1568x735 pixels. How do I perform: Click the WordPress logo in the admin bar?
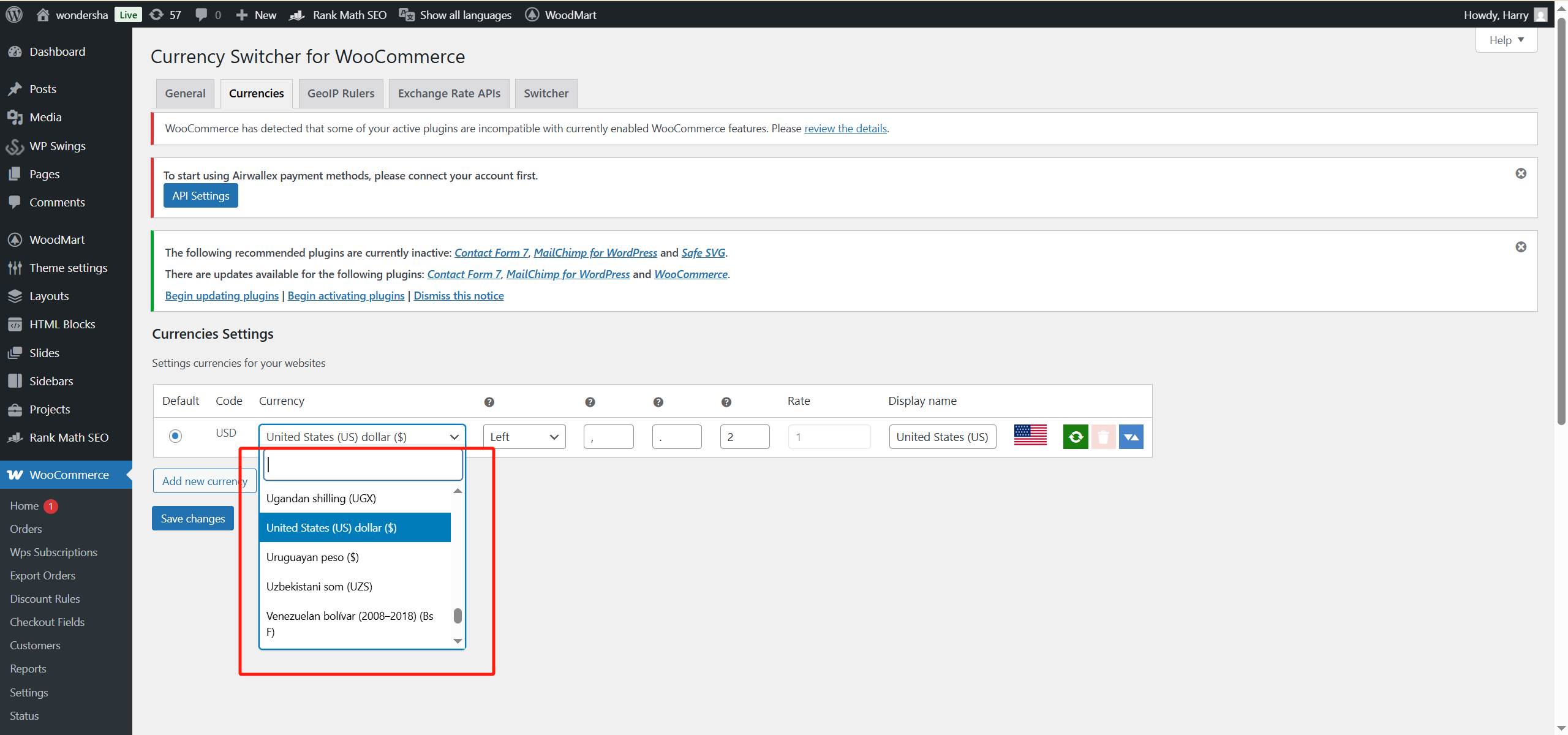click(x=13, y=14)
